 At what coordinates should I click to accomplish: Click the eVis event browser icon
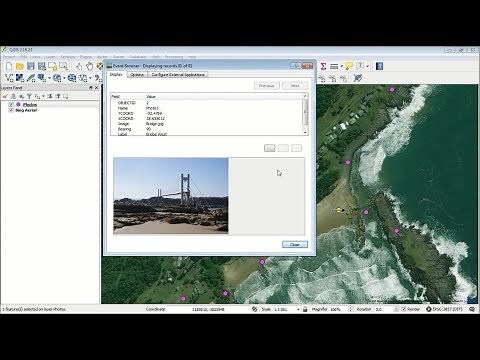[x=358, y=78]
